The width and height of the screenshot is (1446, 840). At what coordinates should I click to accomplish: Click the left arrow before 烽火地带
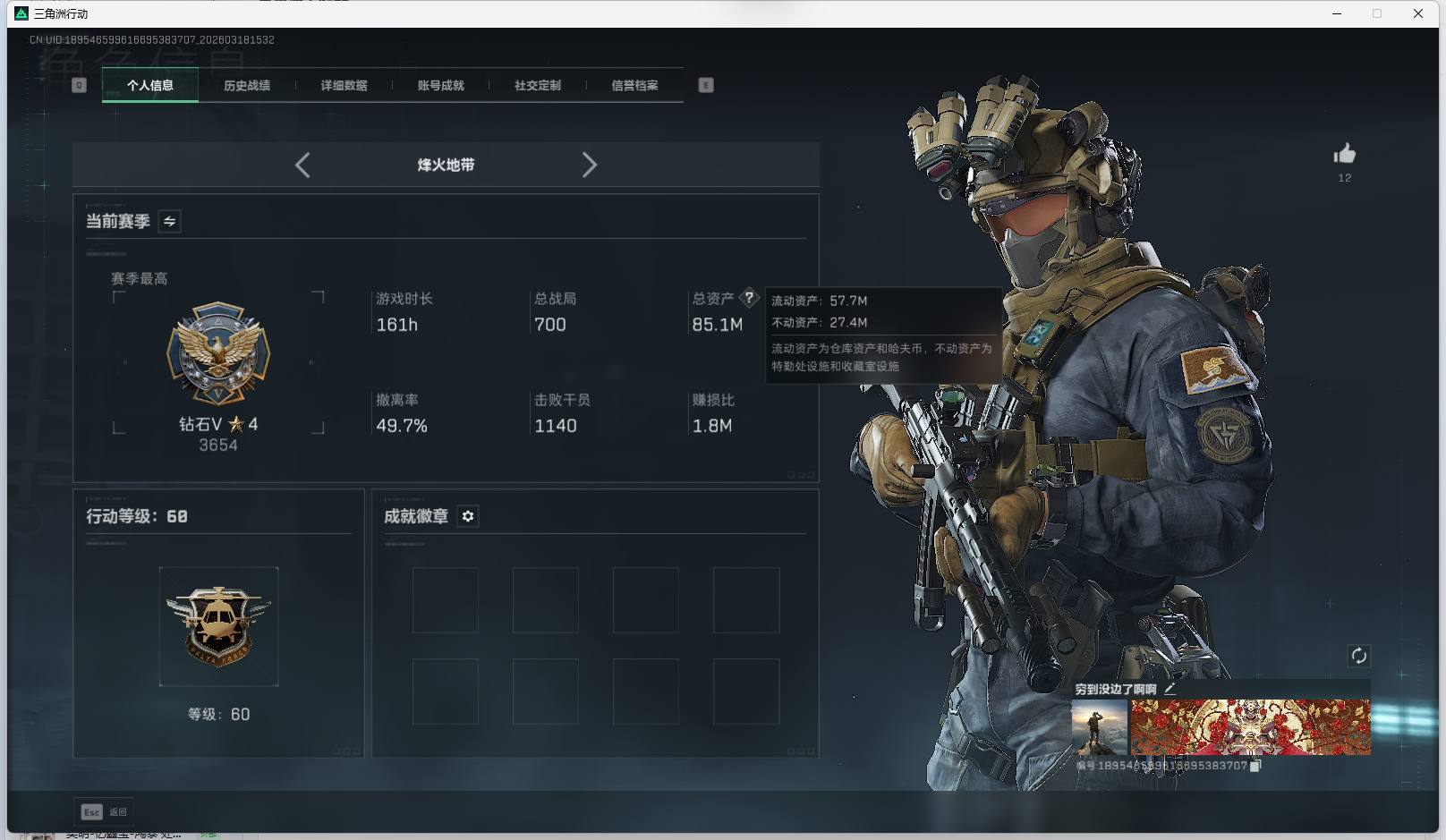click(302, 165)
